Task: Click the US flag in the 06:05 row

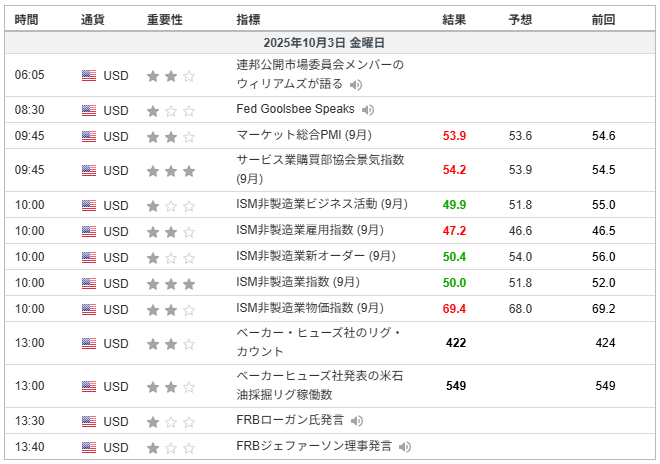Action: coord(89,75)
